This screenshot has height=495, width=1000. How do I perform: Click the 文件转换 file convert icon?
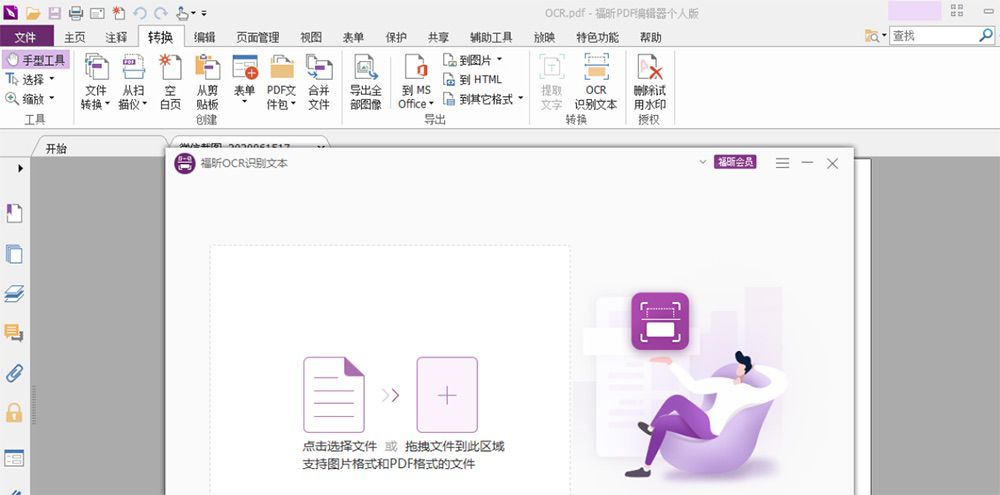(x=96, y=67)
